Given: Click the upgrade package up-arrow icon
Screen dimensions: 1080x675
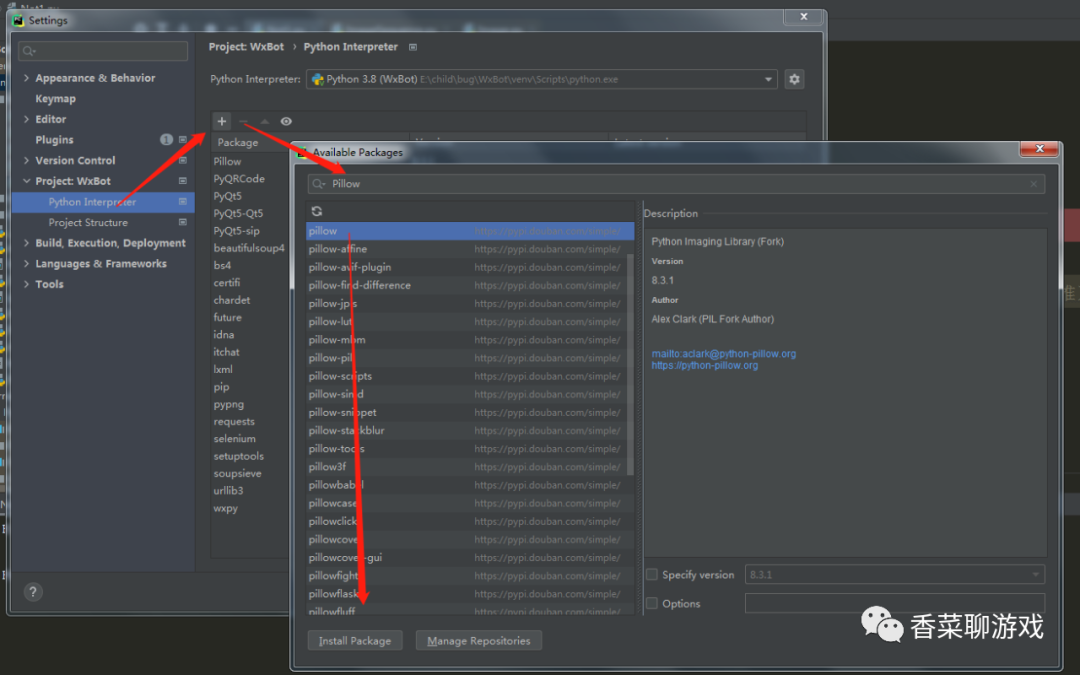Looking at the screenshot, I should pyautogui.click(x=264, y=121).
